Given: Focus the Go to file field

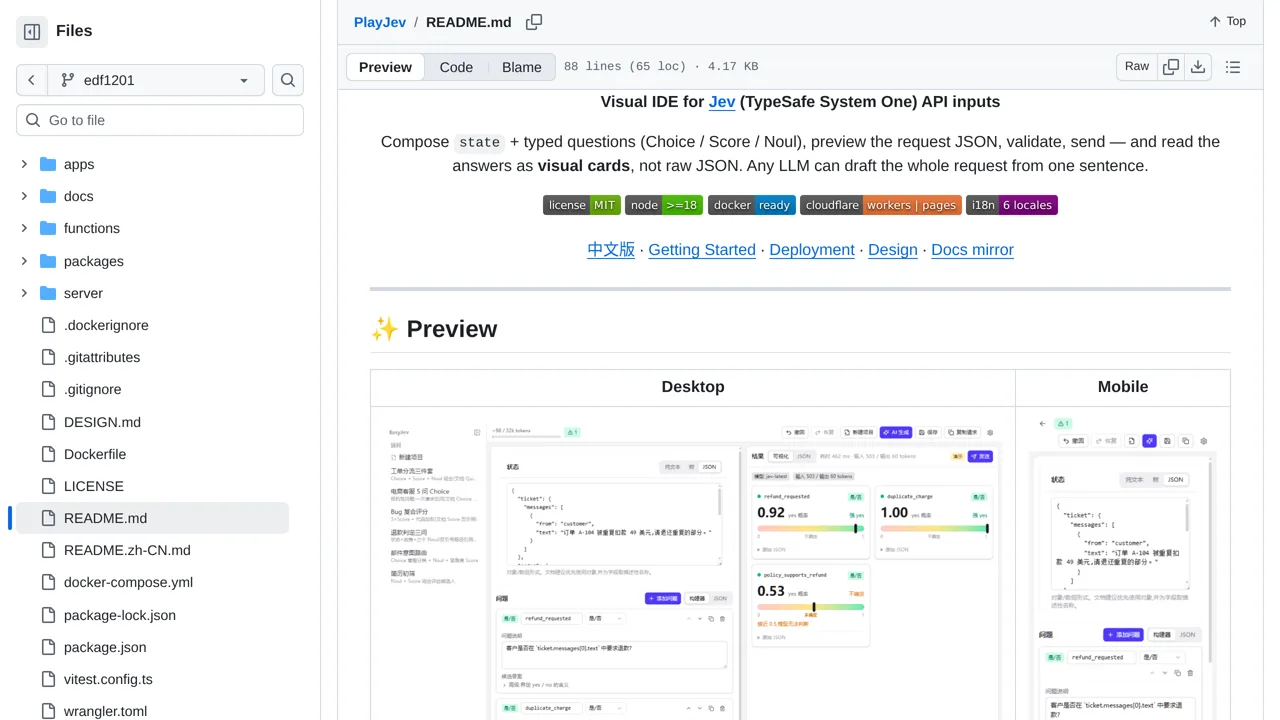Looking at the screenshot, I should (x=160, y=120).
